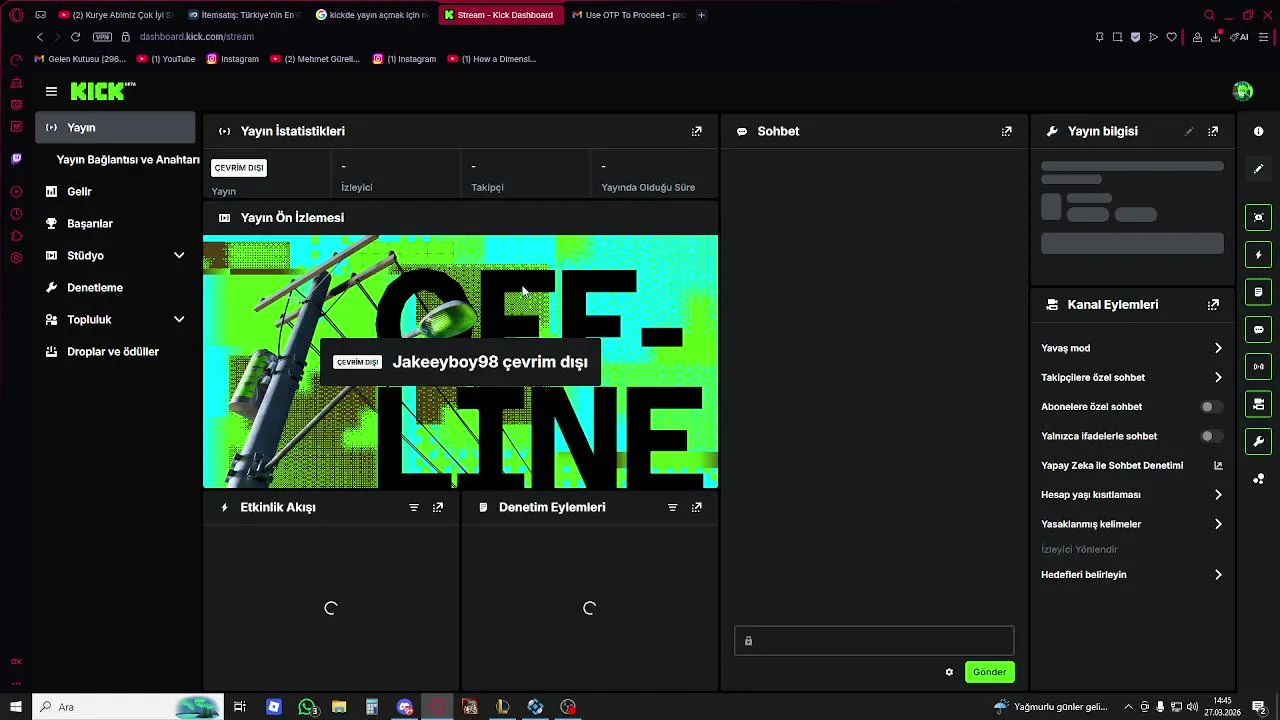Select Yayın in the left menu
Screen dimensions: 1280x720
[x=115, y=128]
